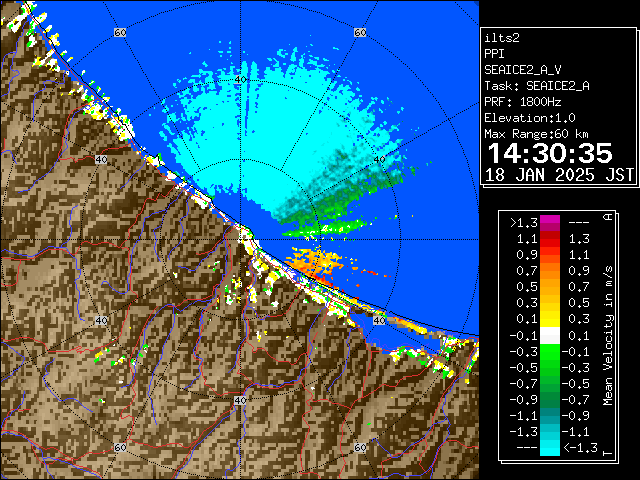Click the 'PRF: 1800Hz' text
Viewport: 640px width, 480px height.
point(522,102)
